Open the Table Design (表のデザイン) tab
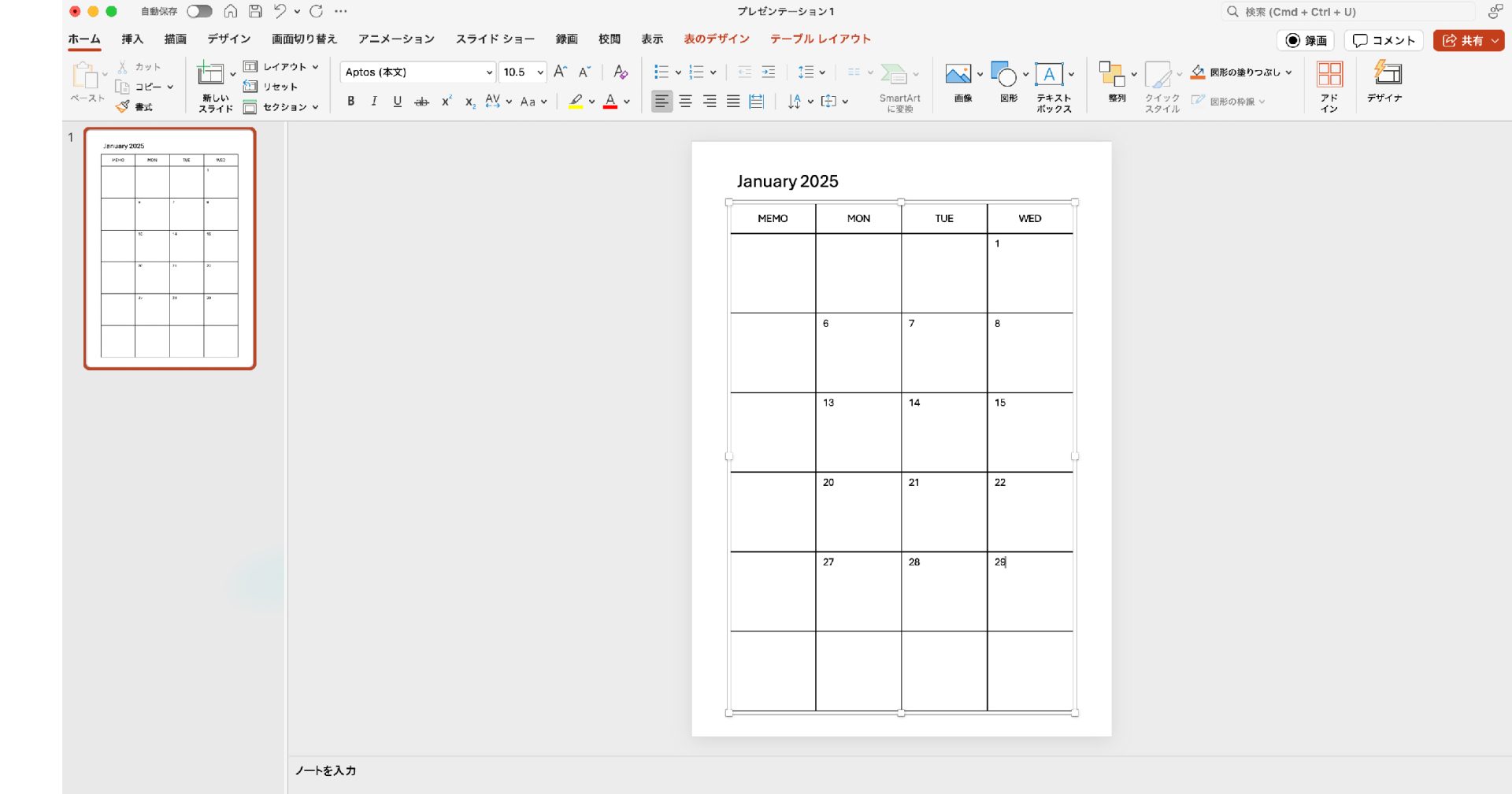Viewport: 1512px width, 794px height. click(x=716, y=39)
